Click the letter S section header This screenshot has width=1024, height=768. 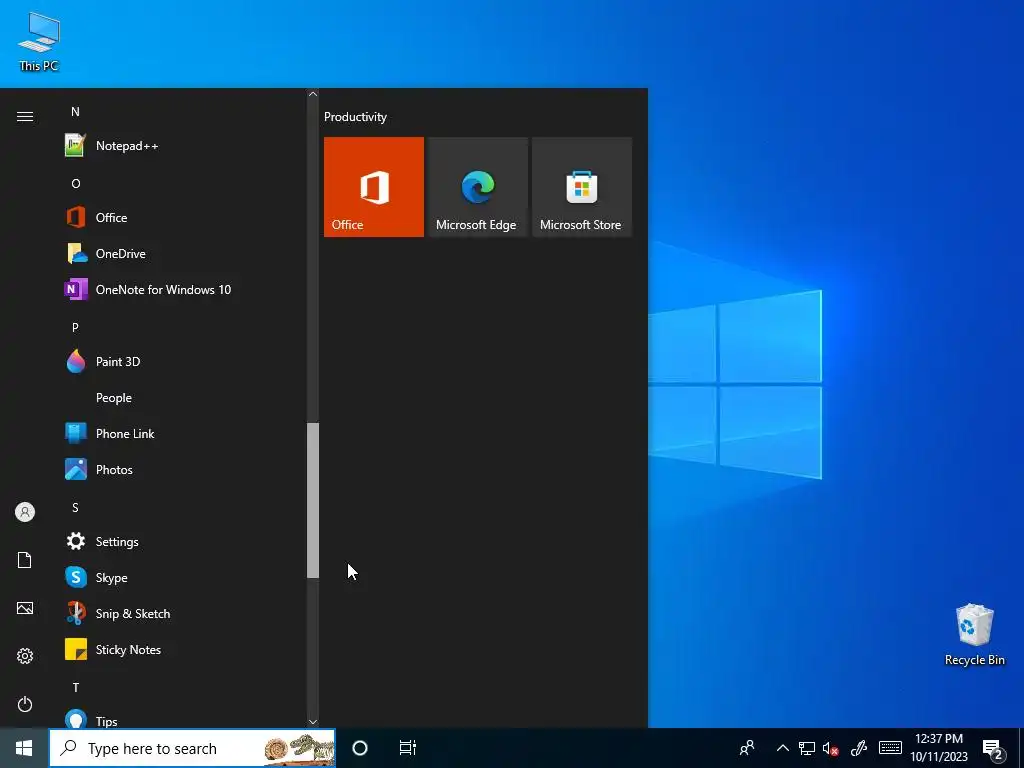(75, 507)
